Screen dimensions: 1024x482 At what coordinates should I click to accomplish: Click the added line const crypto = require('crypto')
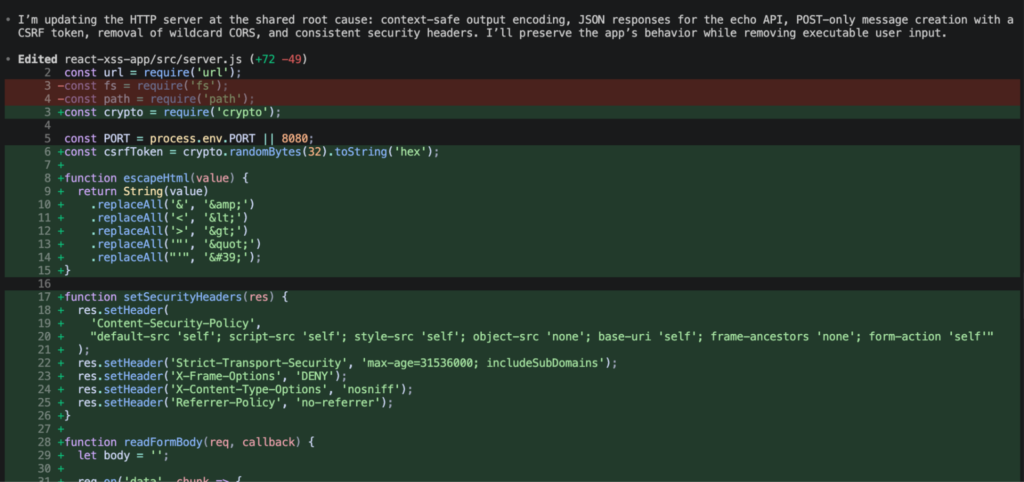169,112
